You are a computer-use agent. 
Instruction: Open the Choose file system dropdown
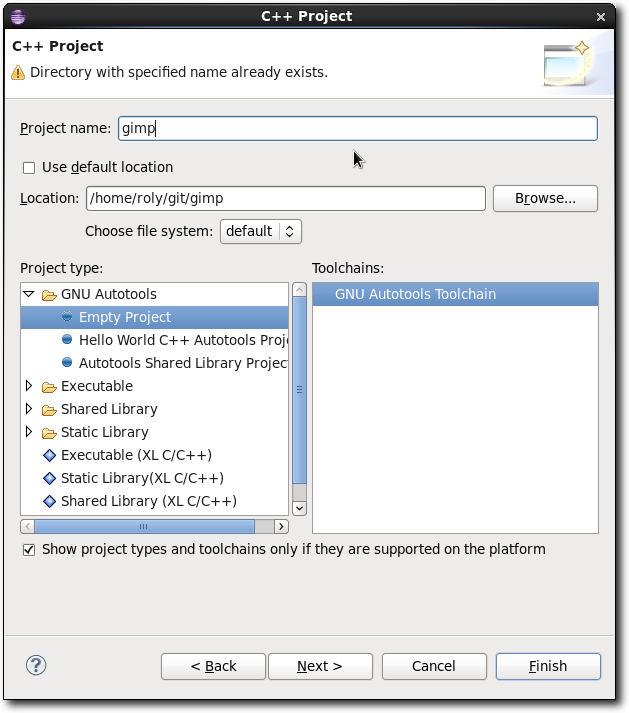coord(260,231)
